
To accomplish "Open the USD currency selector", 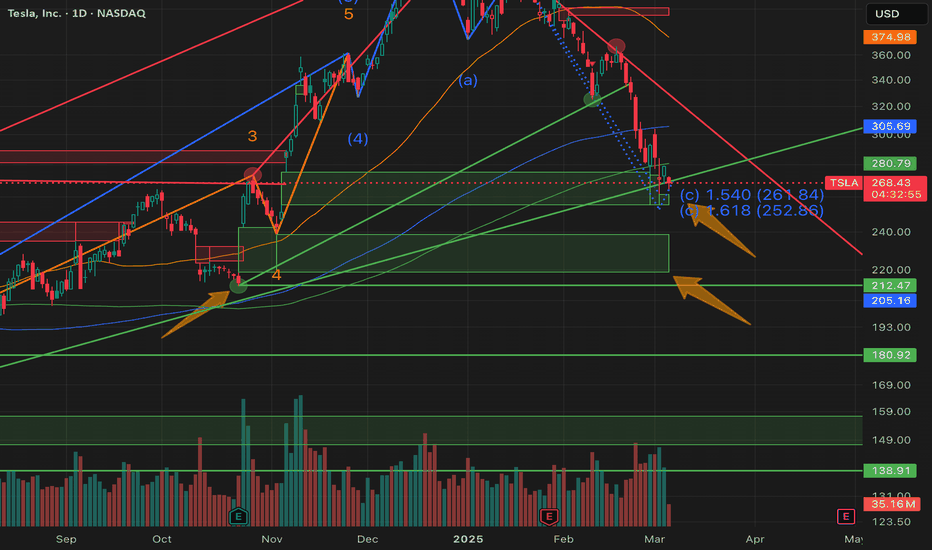I will (896, 14).
